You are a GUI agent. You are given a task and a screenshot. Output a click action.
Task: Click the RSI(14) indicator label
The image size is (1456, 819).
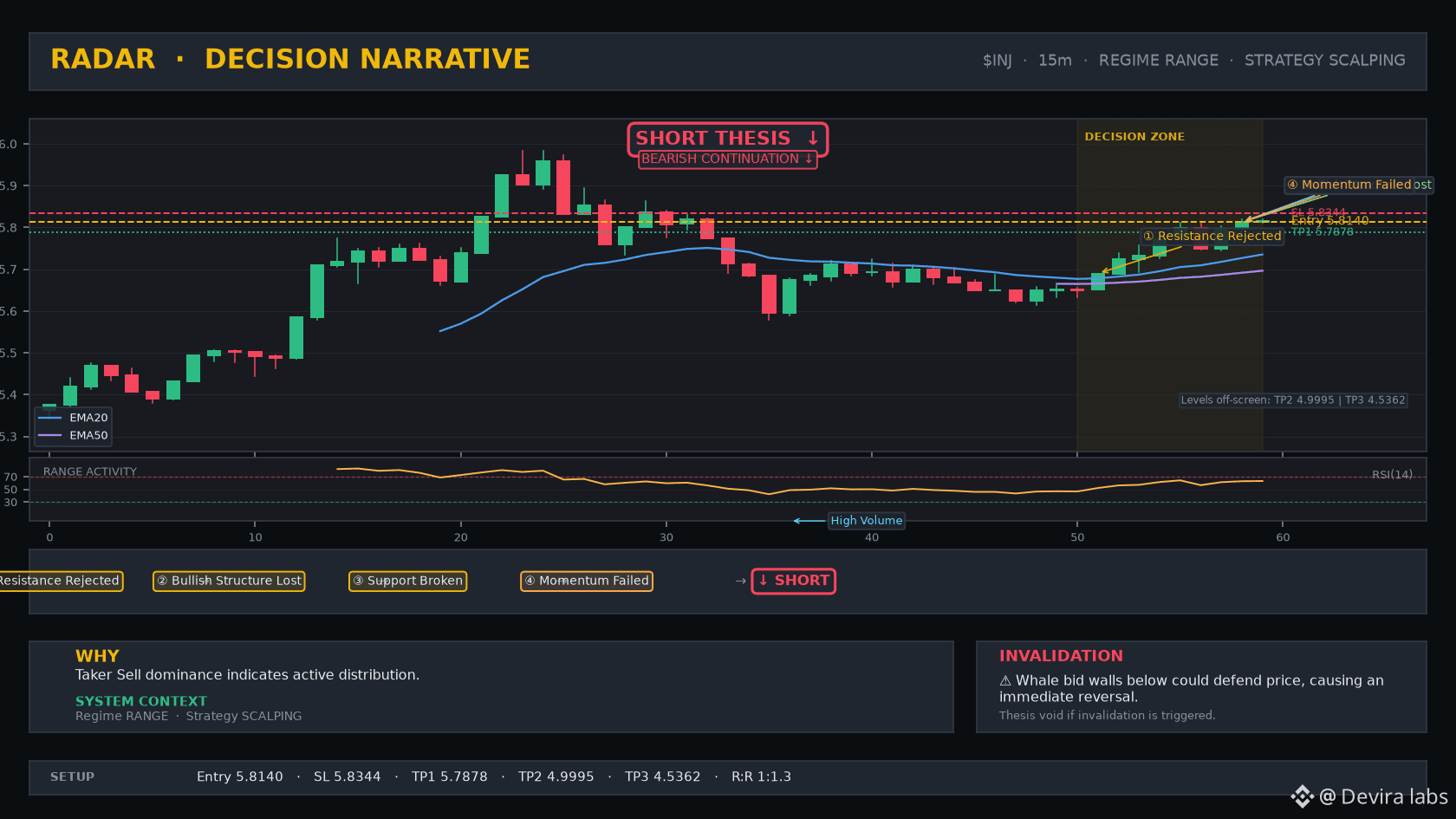[1392, 474]
